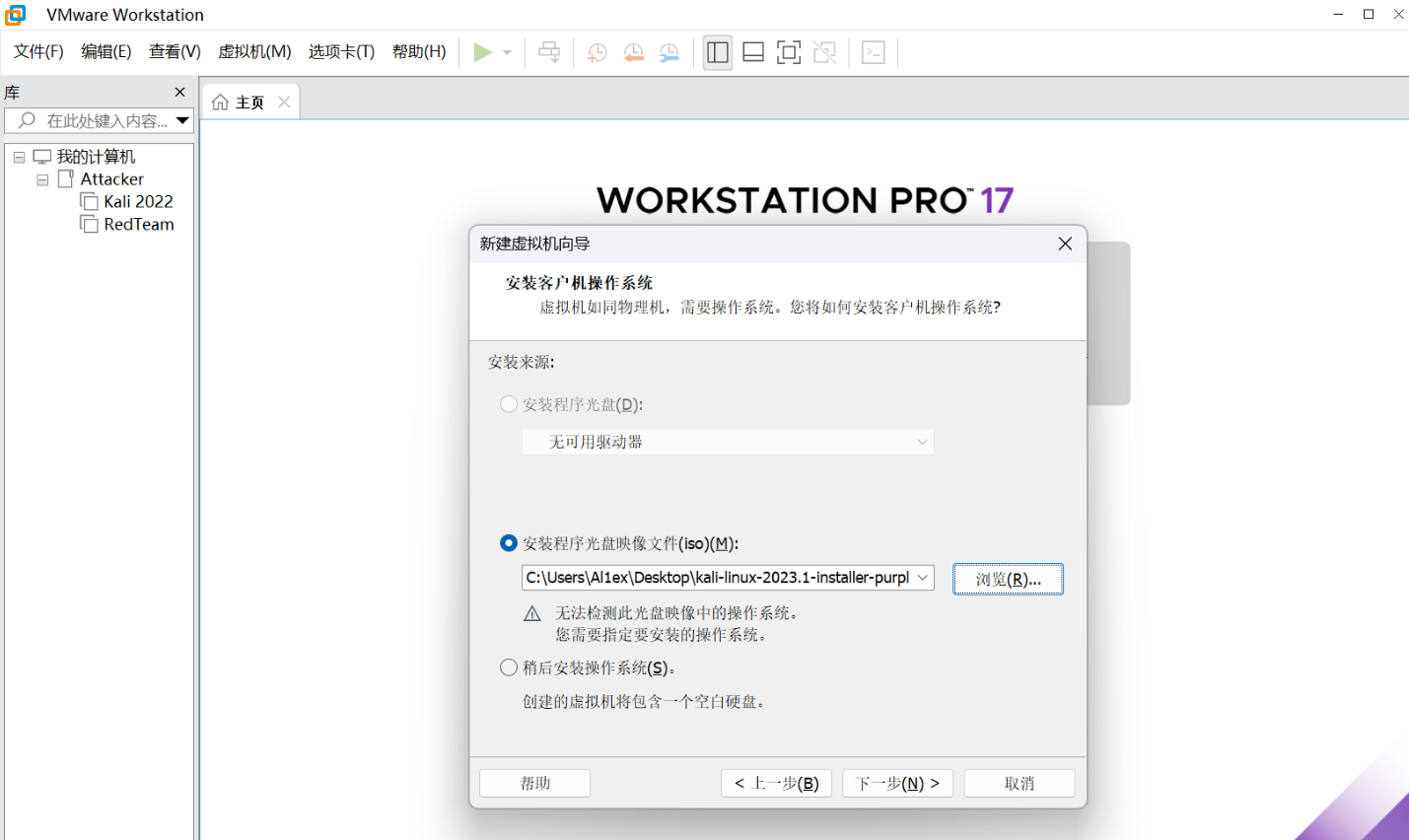Close the 新建虚拟机向导 dialog
This screenshot has width=1409, height=840.
[x=1065, y=244]
